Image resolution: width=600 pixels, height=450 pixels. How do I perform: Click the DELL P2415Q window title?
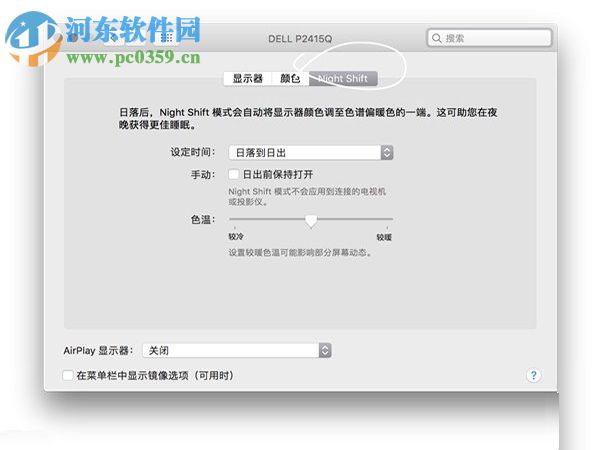click(300, 39)
